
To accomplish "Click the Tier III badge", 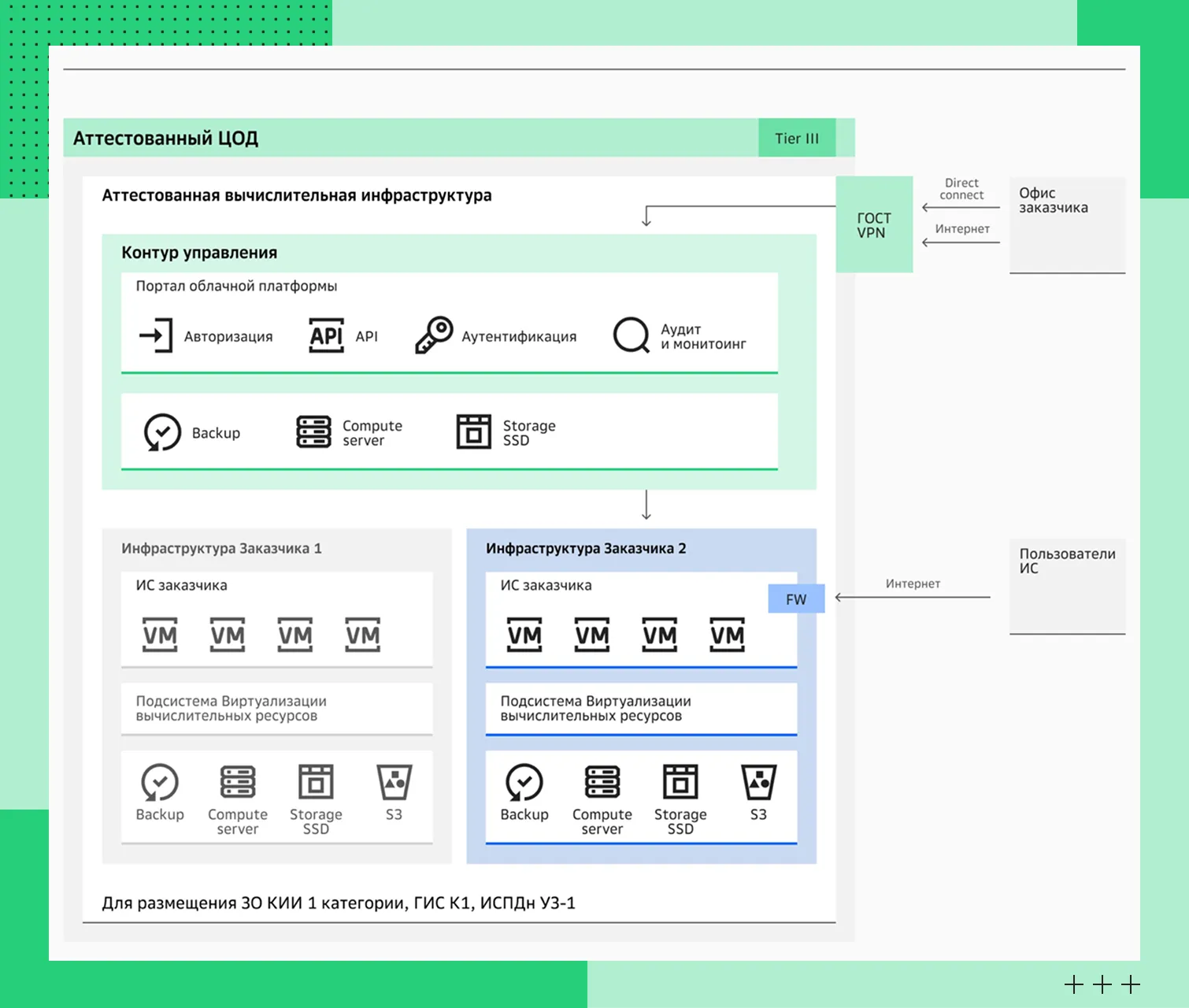I will tap(797, 139).
